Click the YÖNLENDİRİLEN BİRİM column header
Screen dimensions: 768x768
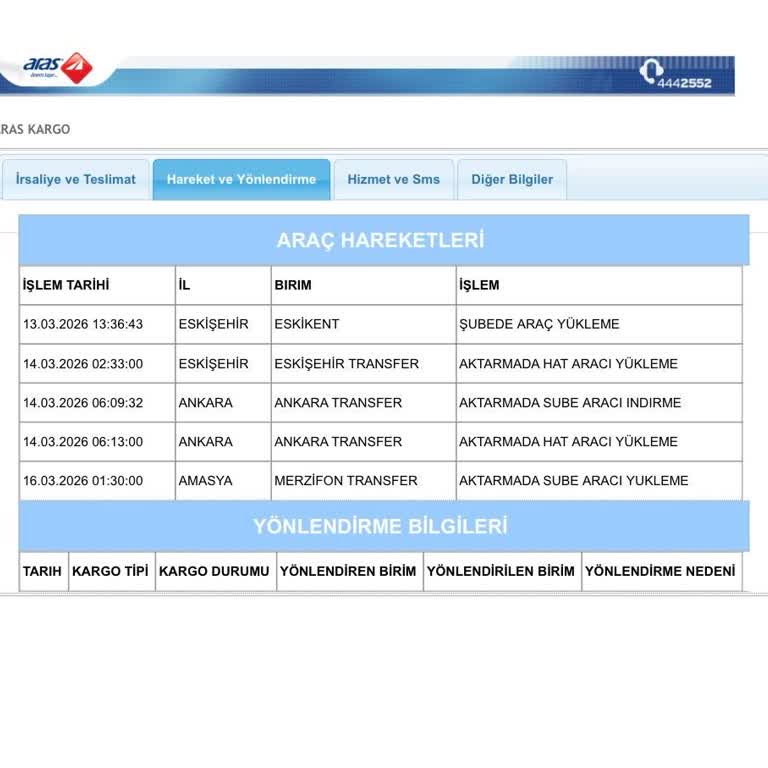point(501,571)
